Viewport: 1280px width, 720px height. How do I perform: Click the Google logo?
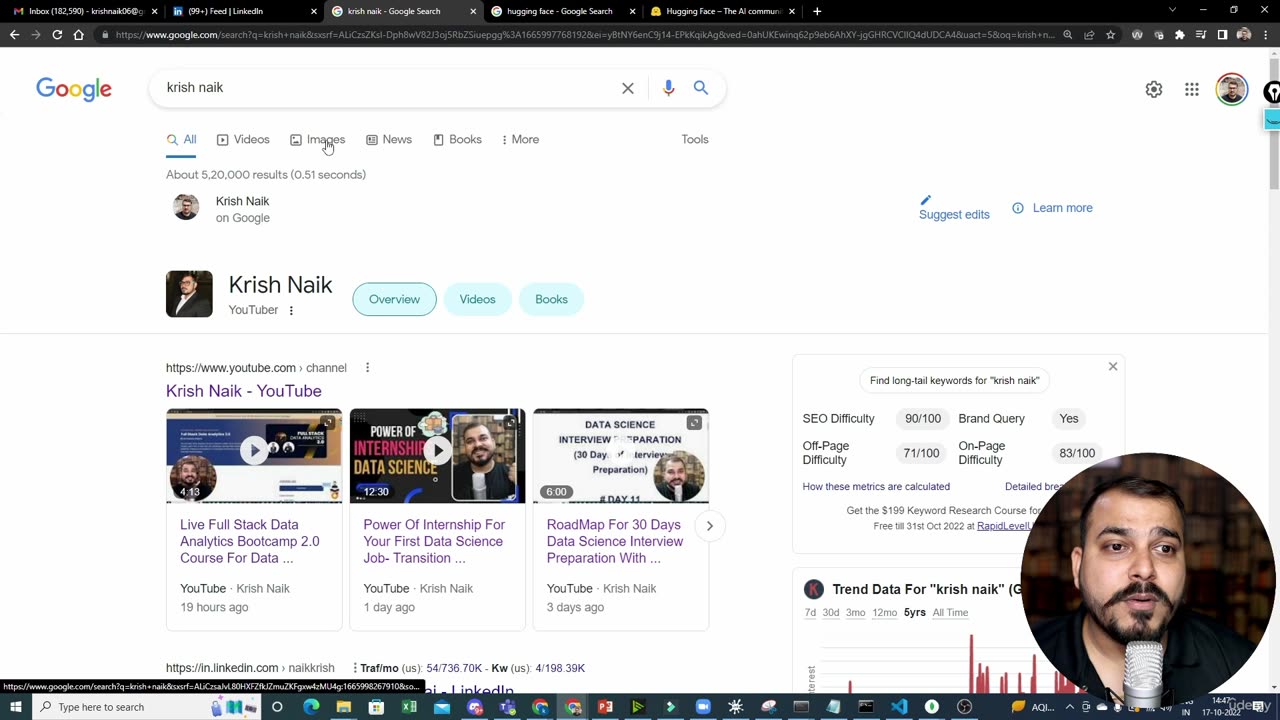(x=74, y=89)
